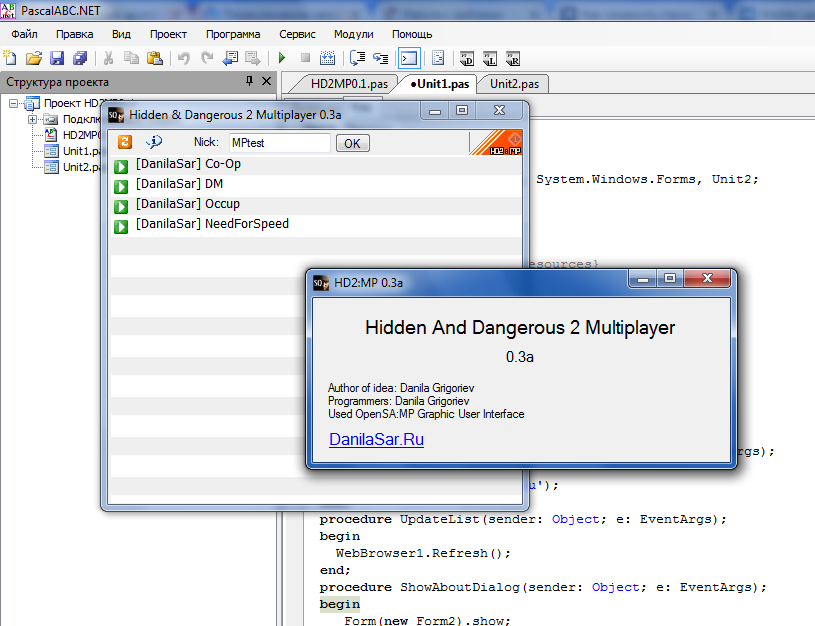Pin the project structure panel

250,82
